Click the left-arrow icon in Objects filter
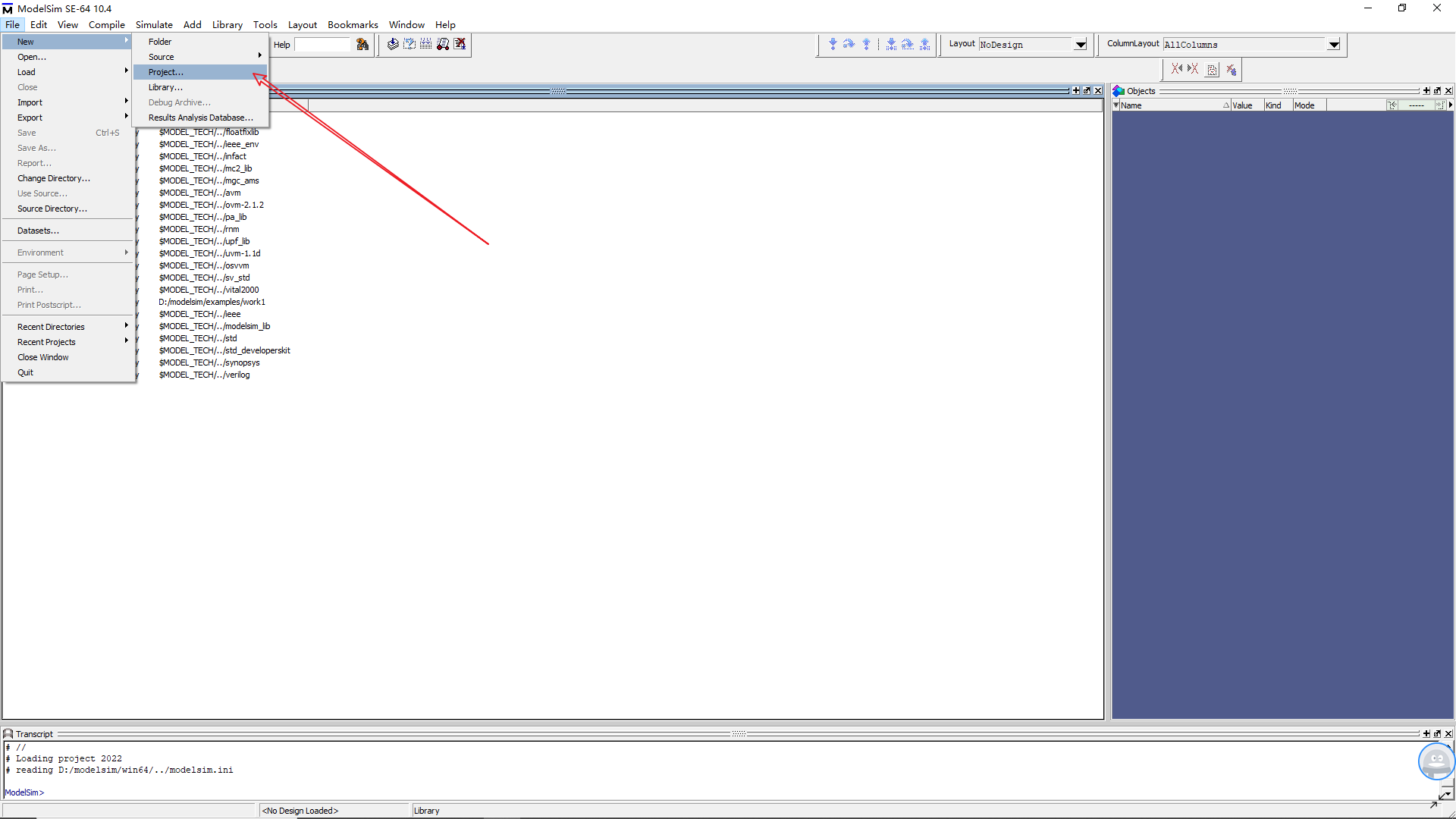 1392,105
